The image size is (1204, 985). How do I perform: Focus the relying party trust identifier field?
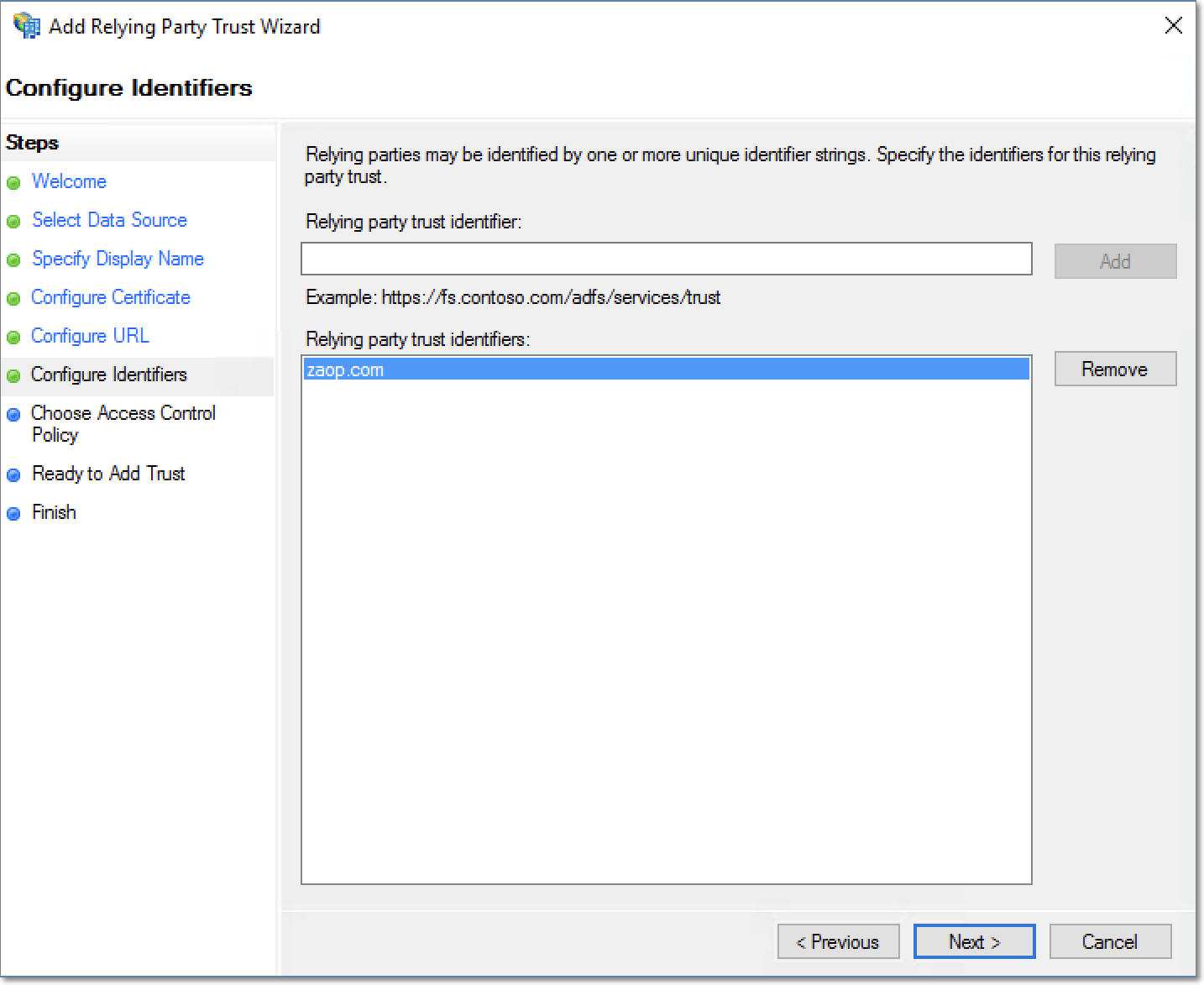pos(666,259)
